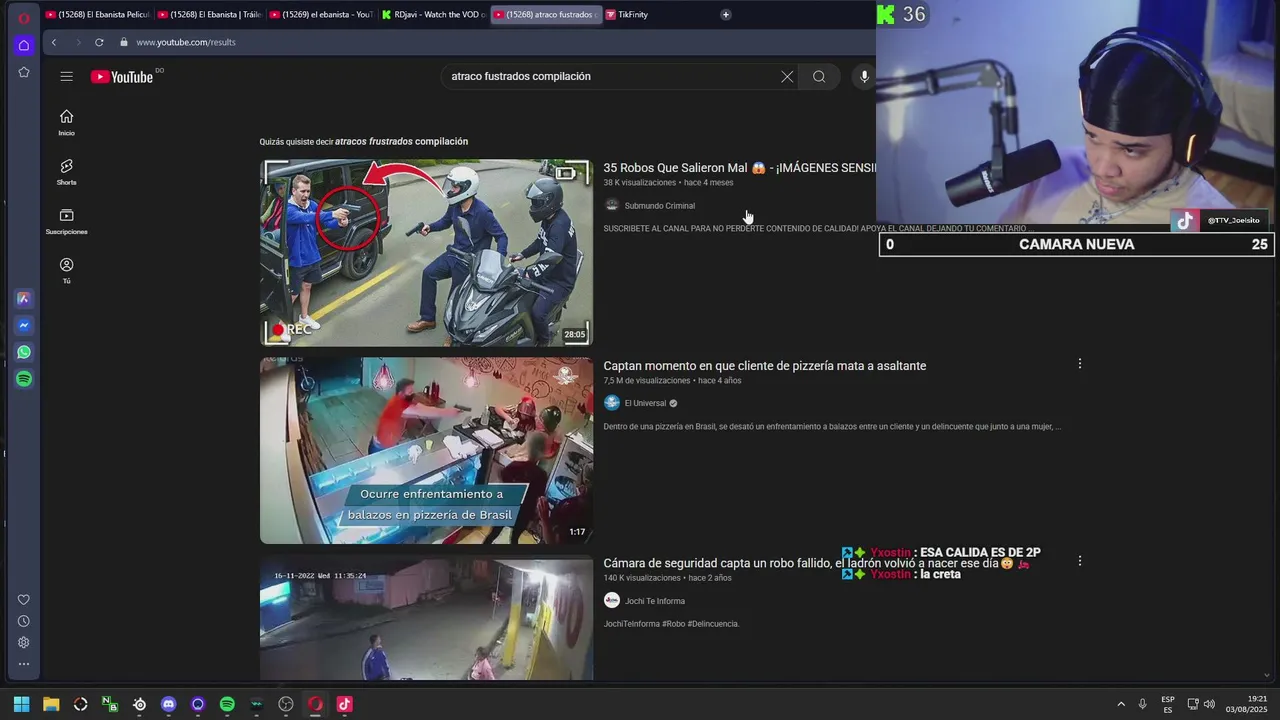Switch to the 'RDjavi - Watch the VOD' tab

[x=433, y=14]
